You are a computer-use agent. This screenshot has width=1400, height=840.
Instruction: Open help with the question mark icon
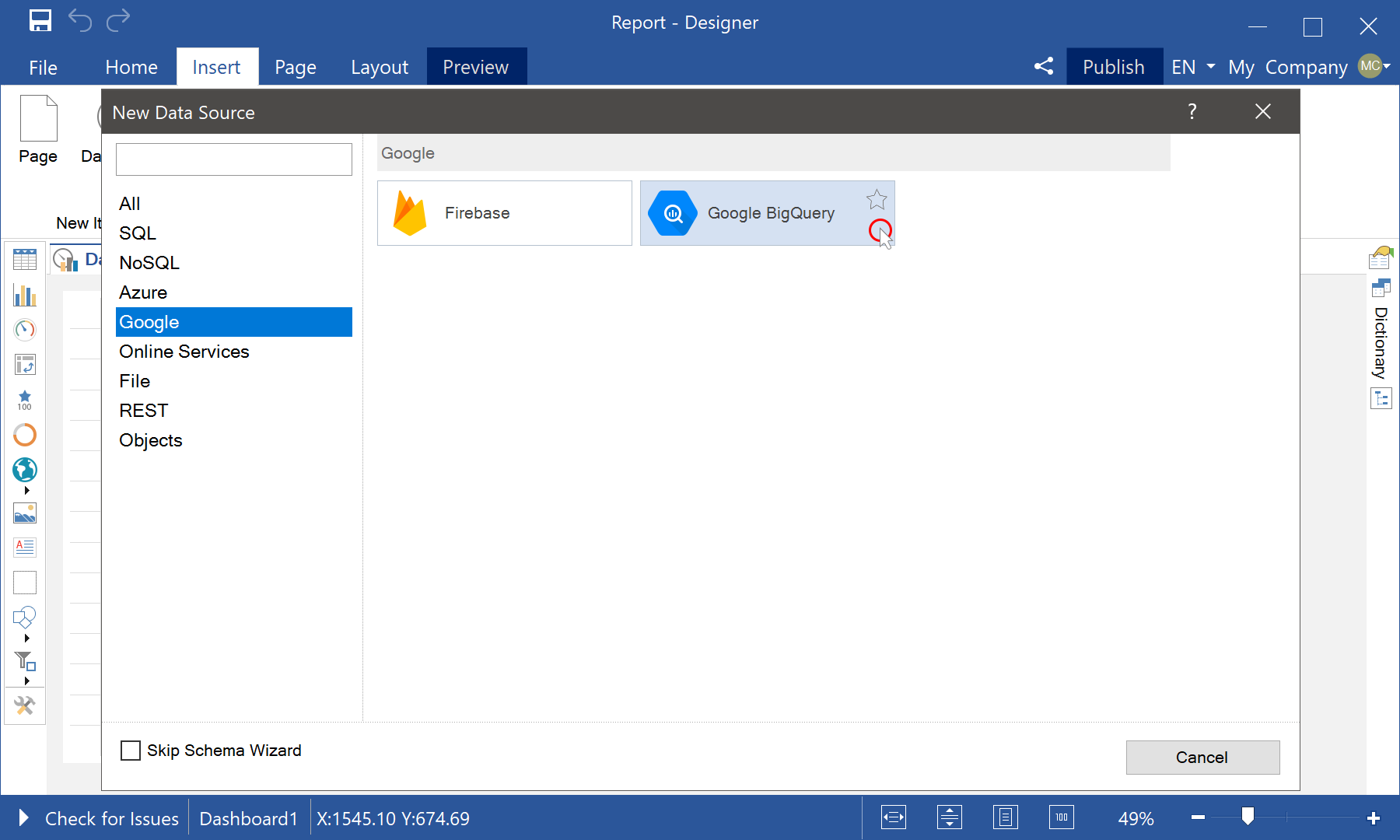(1192, 112)
